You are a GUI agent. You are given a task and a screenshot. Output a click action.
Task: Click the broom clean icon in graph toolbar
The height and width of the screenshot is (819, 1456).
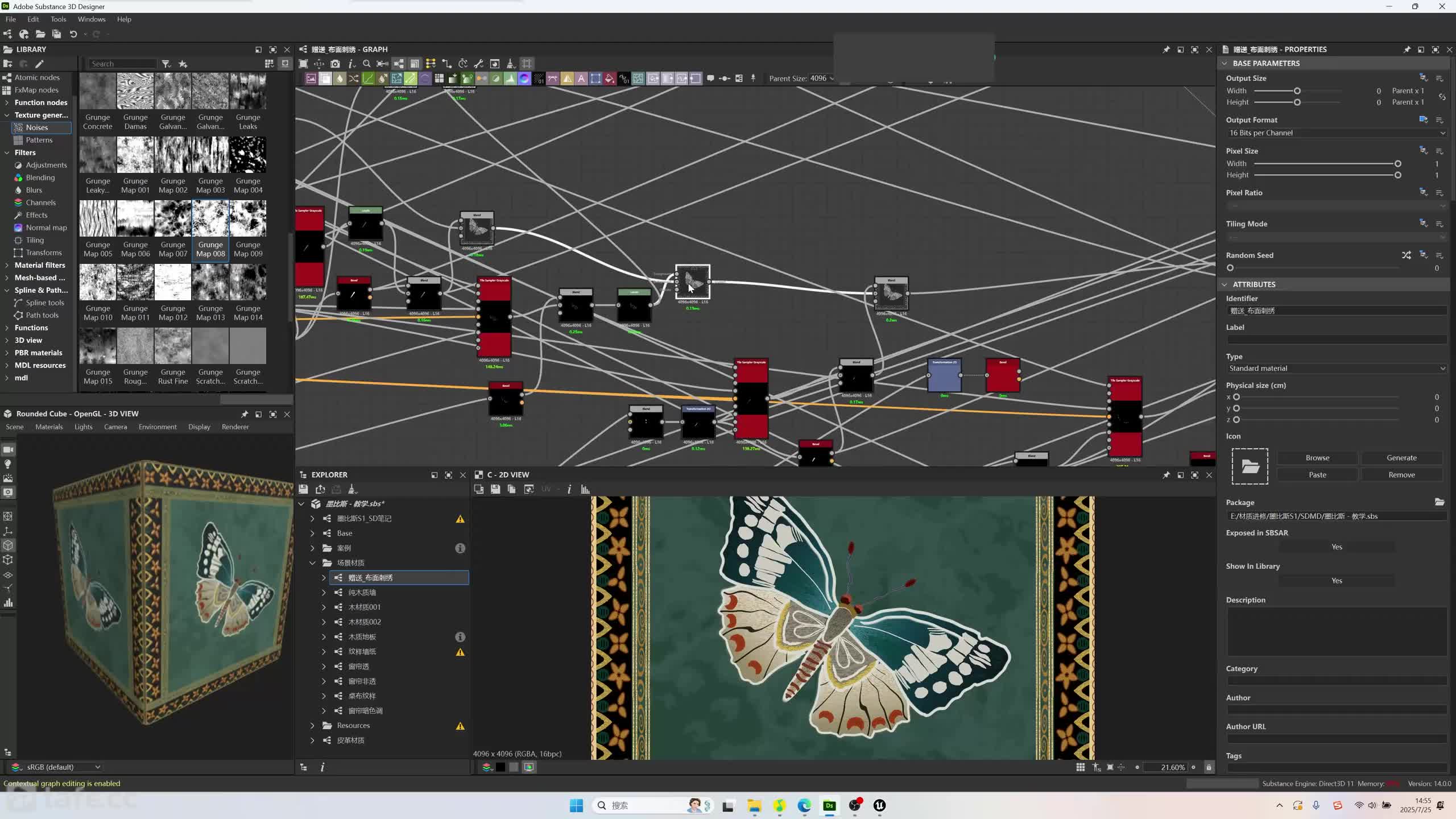[511, 64]
